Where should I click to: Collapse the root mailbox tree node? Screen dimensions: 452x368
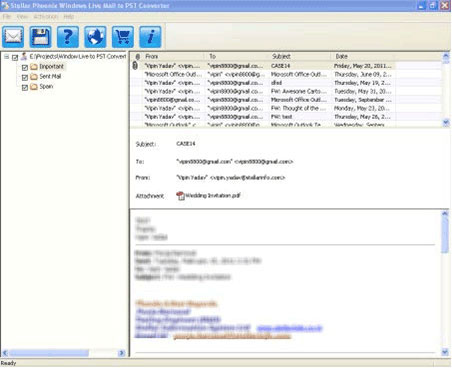[6, 57]
